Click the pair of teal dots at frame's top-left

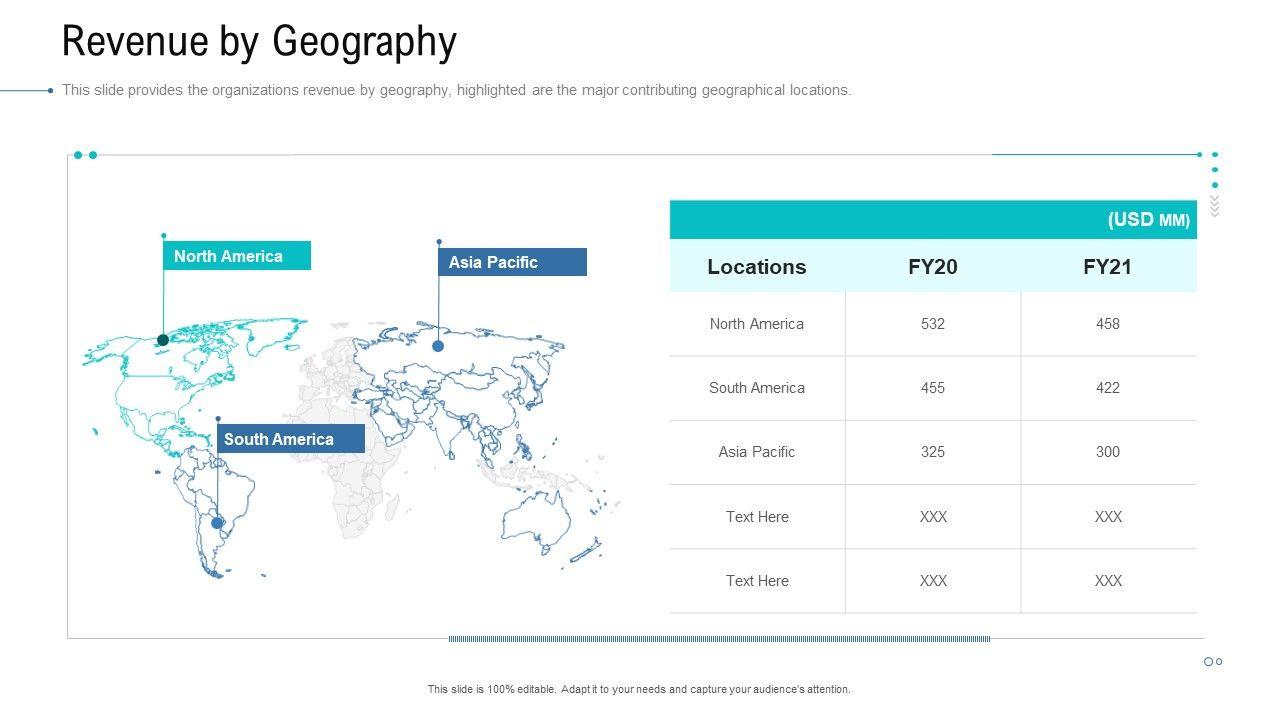pos(85,155)
